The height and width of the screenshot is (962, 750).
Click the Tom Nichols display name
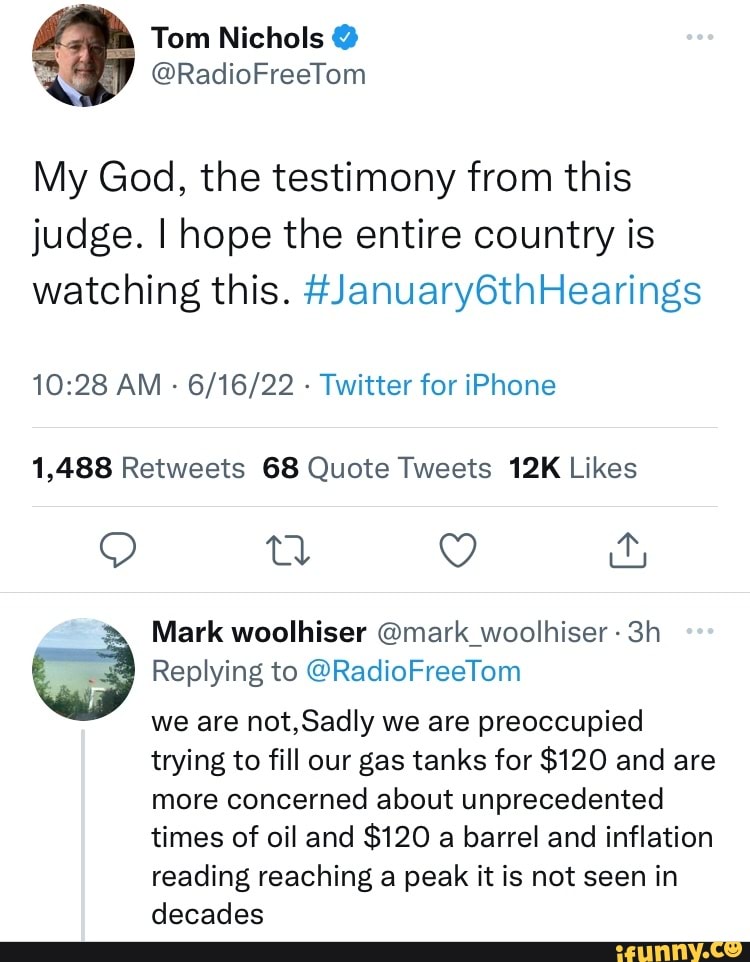click(x=238, y=39)
